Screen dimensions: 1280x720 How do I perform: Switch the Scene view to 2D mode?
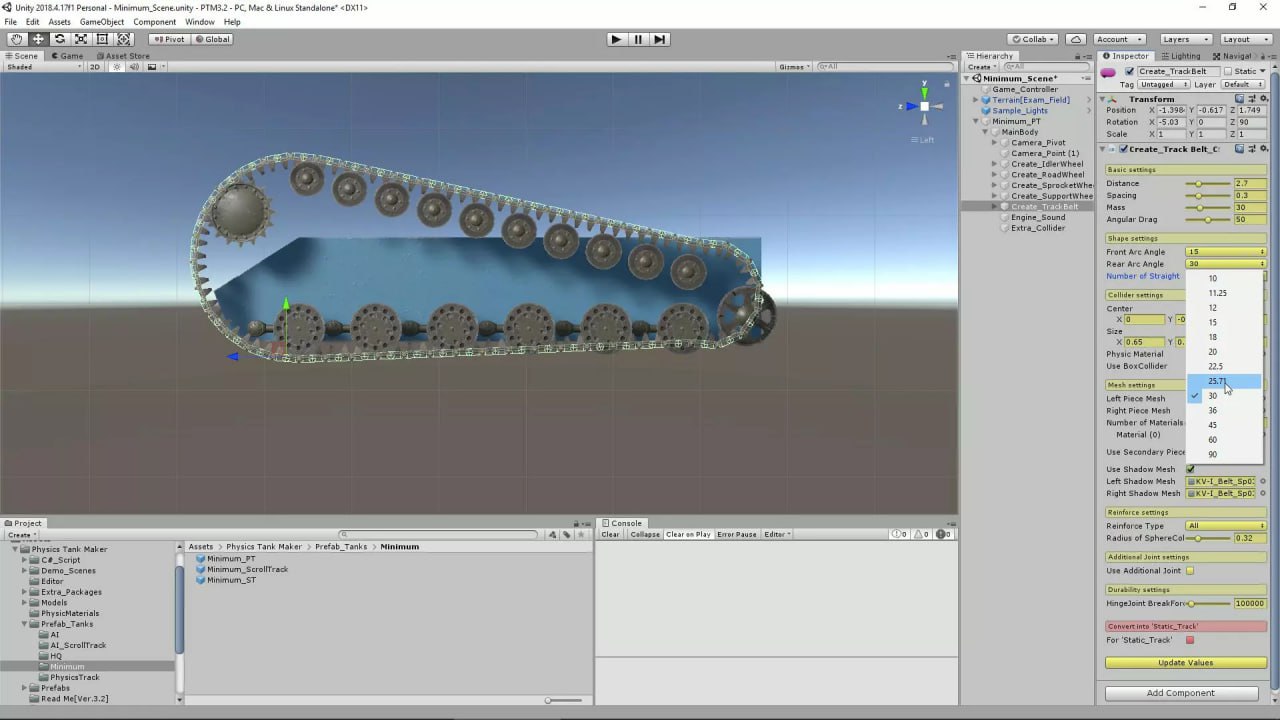[x=95, y=66]
